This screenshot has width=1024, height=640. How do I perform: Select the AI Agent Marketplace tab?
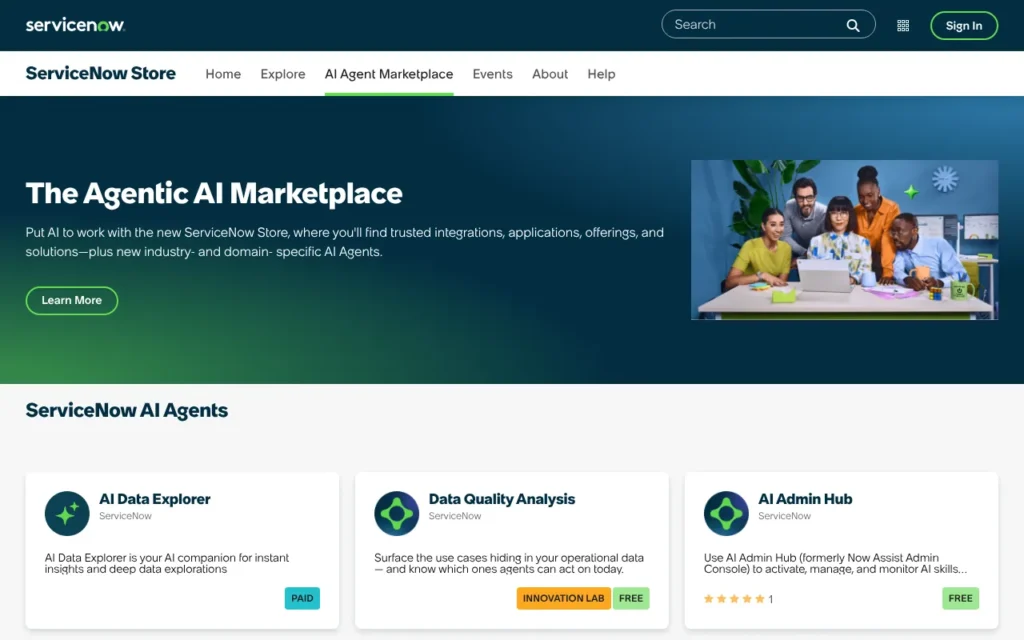click(389, 74)
